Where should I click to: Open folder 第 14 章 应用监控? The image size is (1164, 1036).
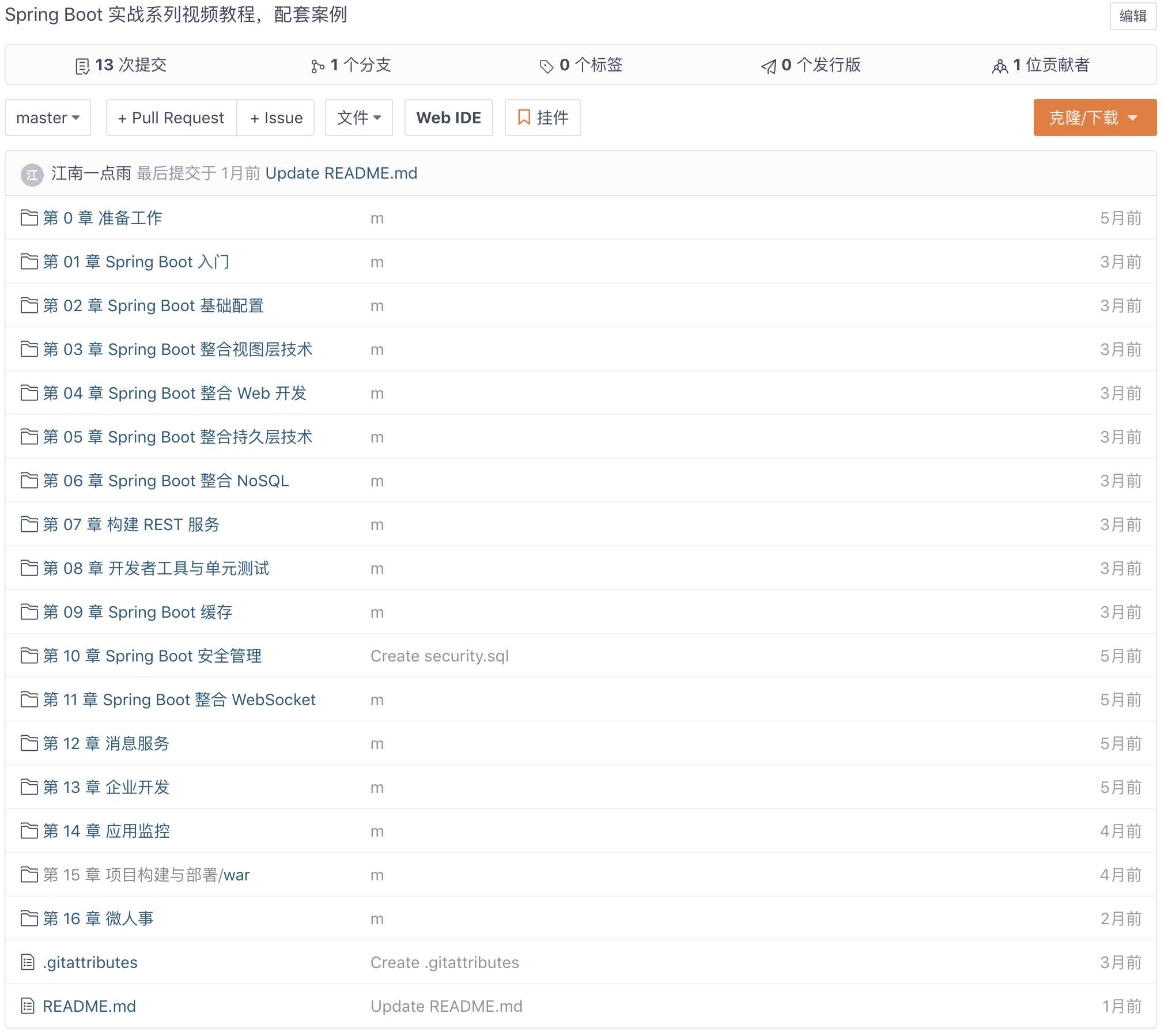tap(107, 831)
